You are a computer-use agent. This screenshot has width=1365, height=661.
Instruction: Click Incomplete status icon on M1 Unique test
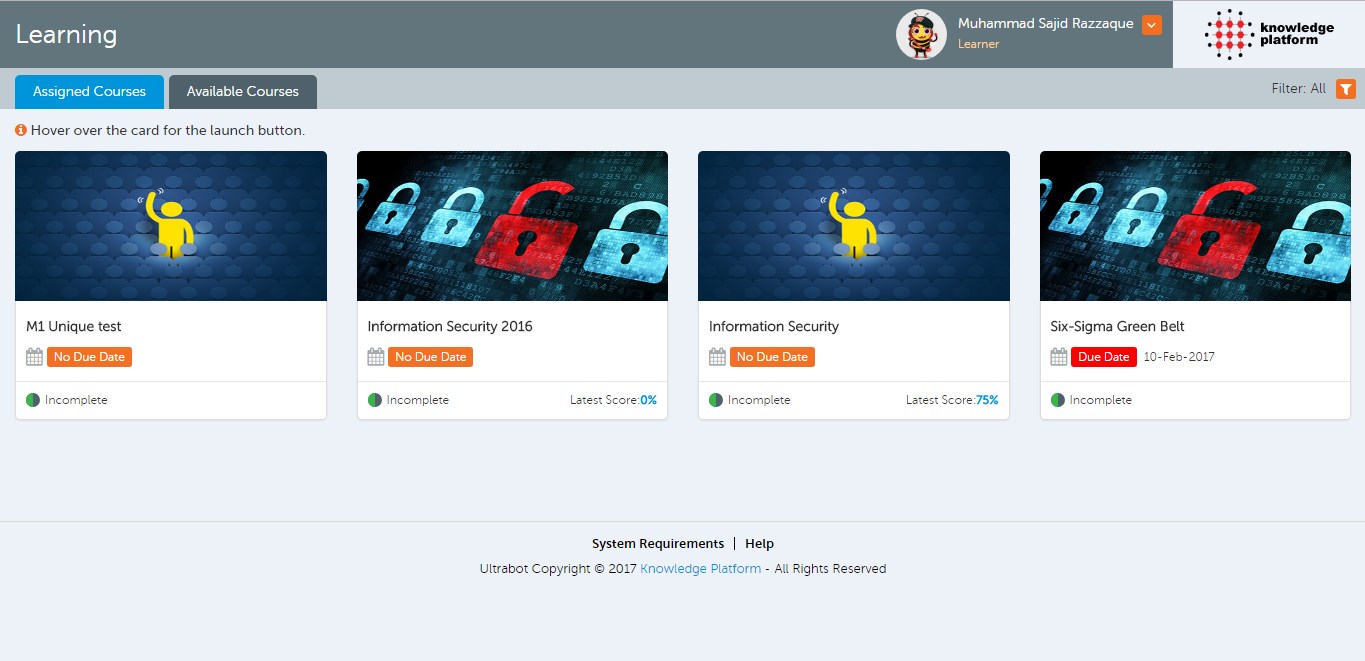click(33, 400)
